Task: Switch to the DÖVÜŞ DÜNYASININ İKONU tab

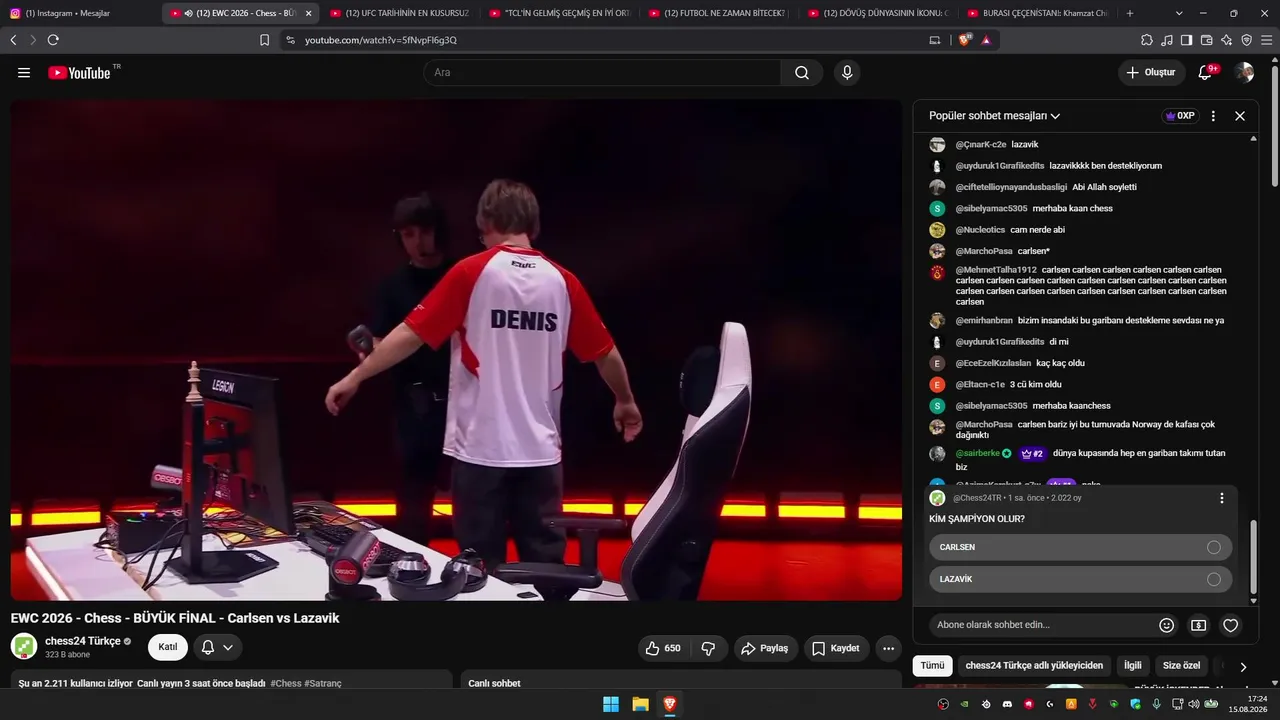Action: point(879,13)
